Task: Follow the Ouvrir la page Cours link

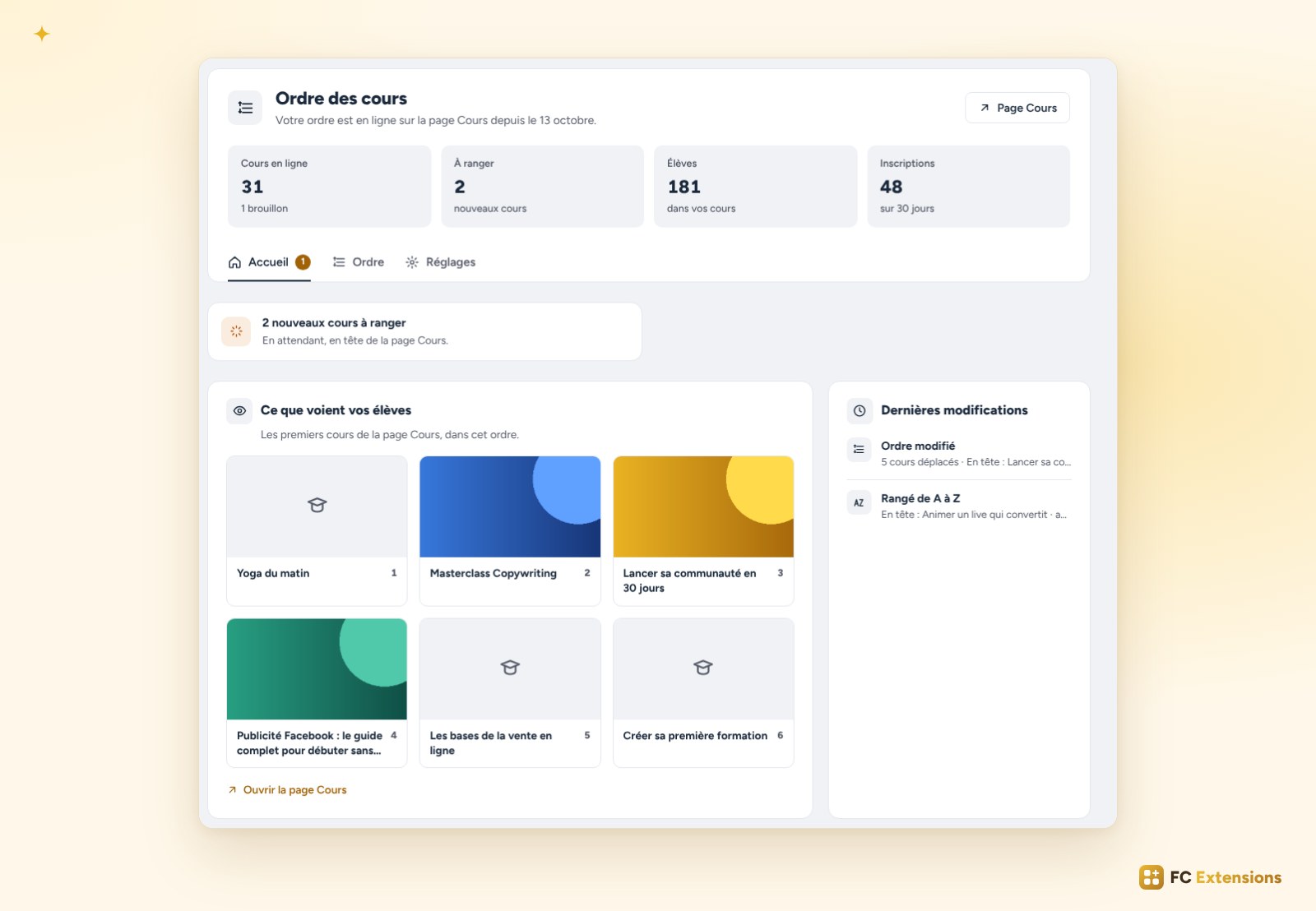Action: pos(287,790)
